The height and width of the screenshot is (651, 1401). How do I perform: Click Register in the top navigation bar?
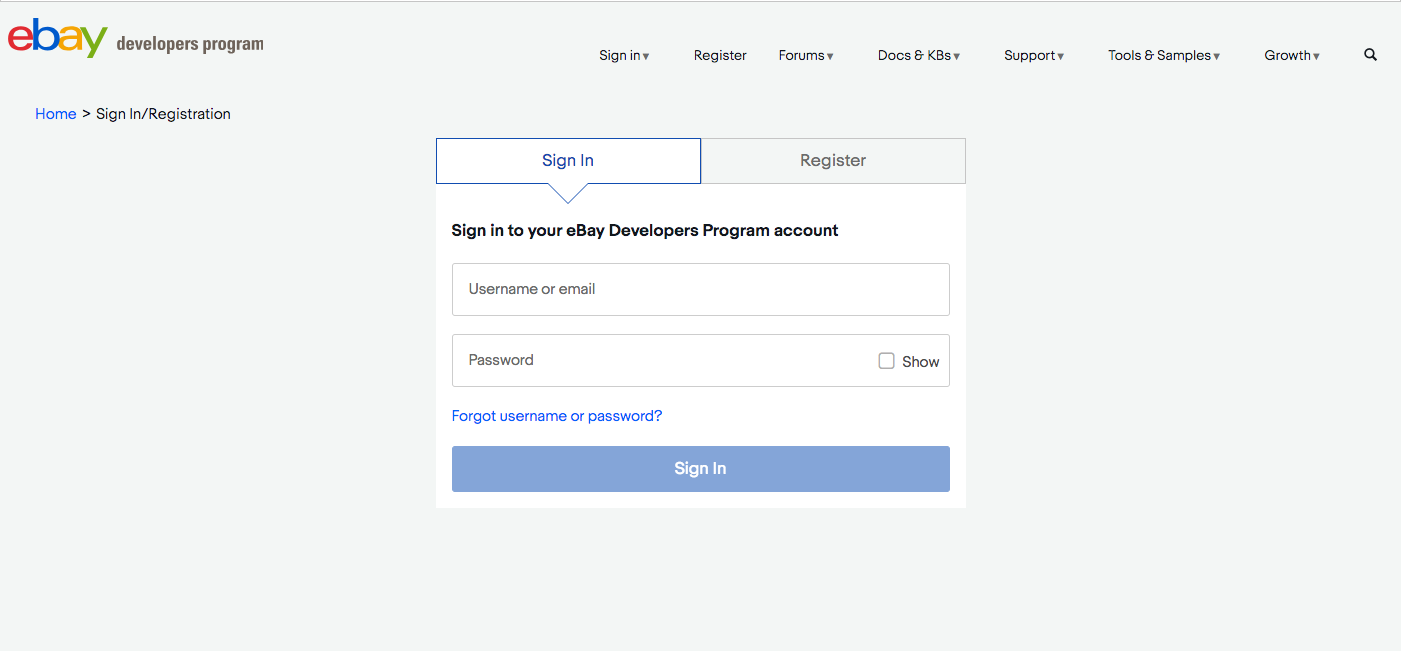click(720, 56)
